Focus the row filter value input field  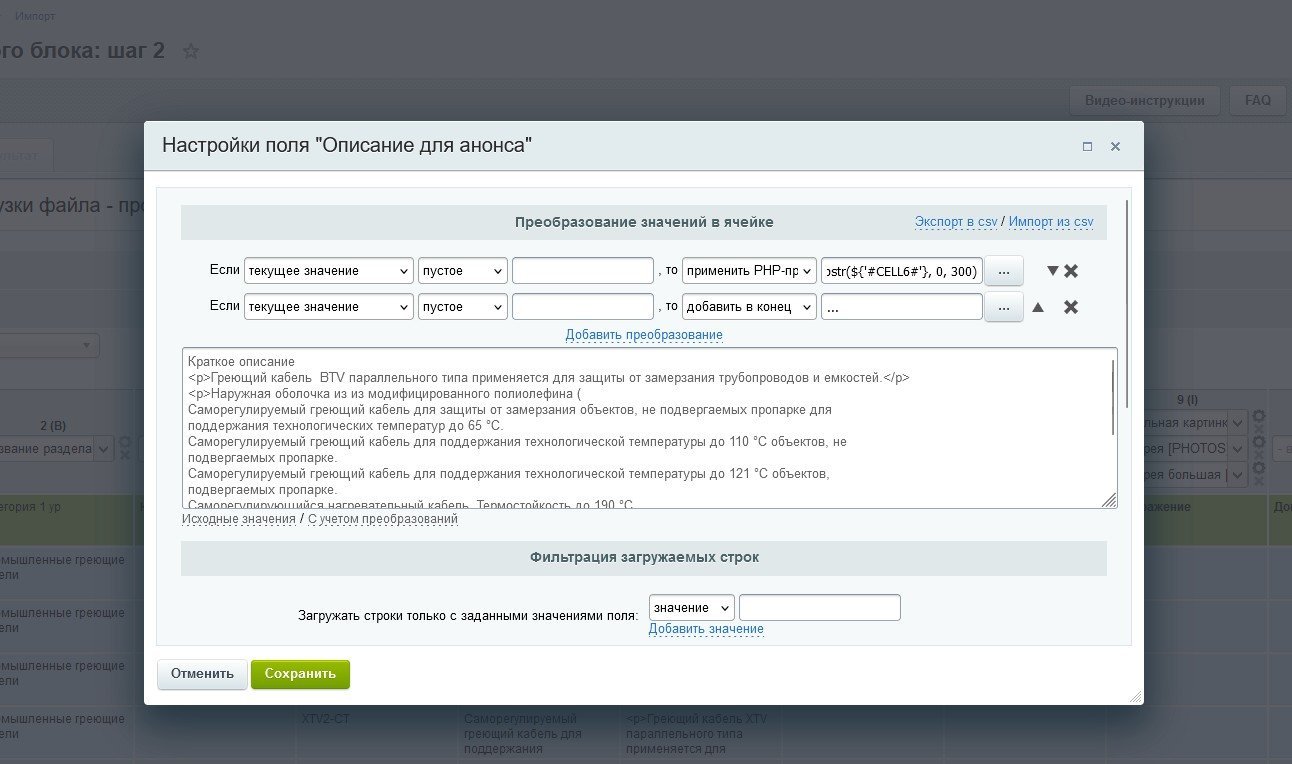[819, 608]
